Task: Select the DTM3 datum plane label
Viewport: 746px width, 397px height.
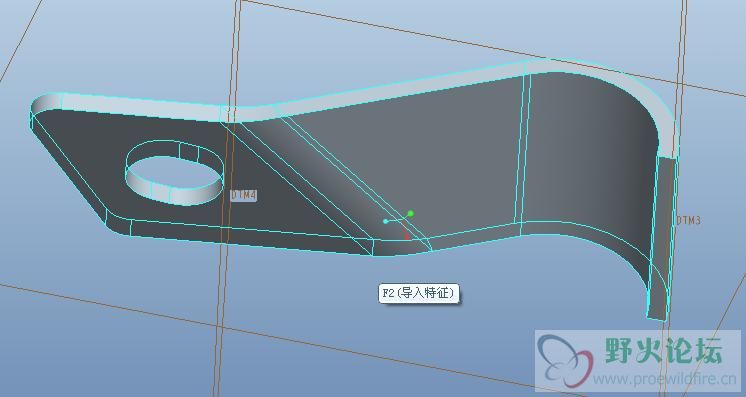Action: 688,220
